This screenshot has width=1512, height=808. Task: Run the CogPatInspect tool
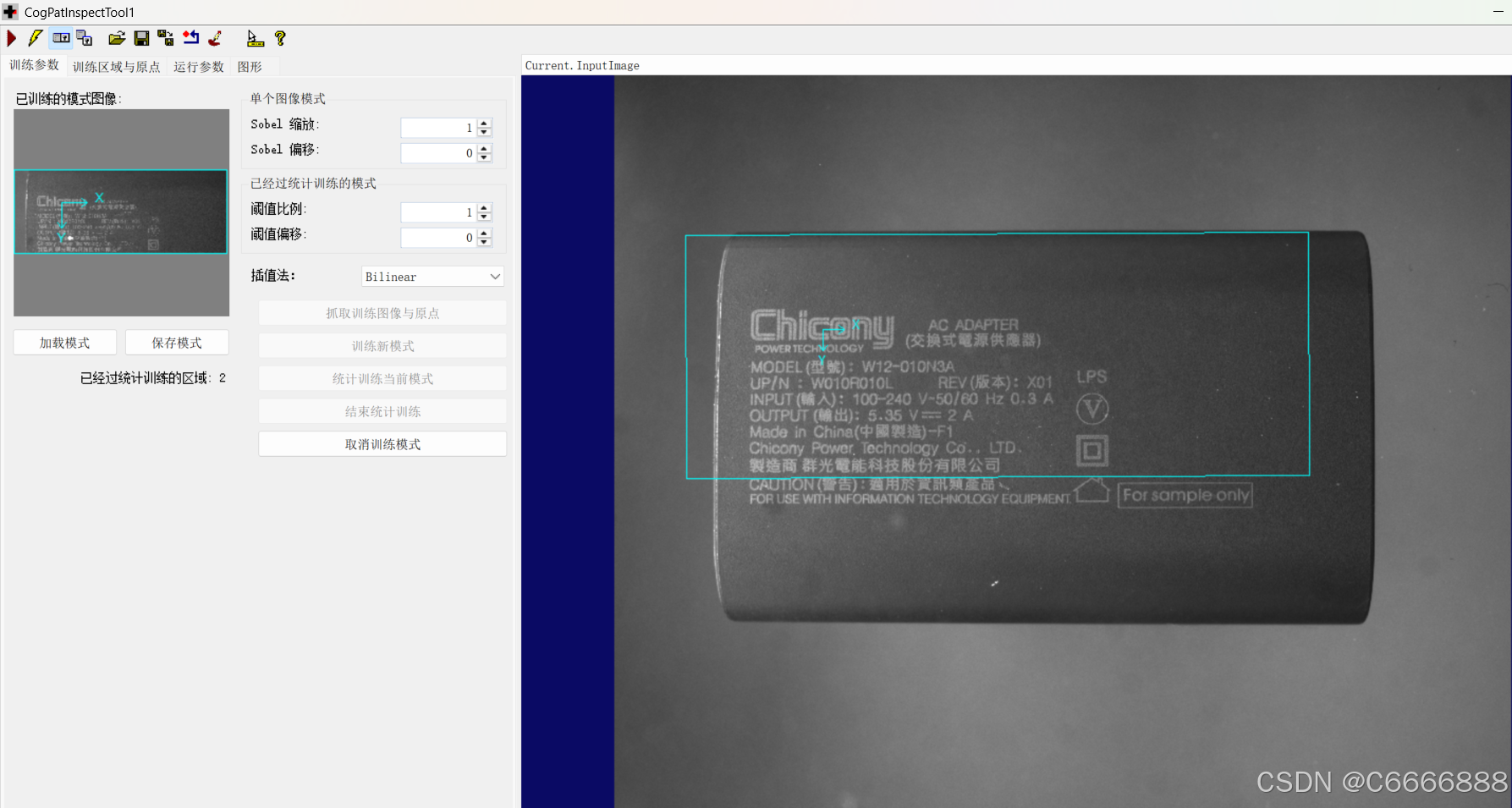[x=12, y=38]
